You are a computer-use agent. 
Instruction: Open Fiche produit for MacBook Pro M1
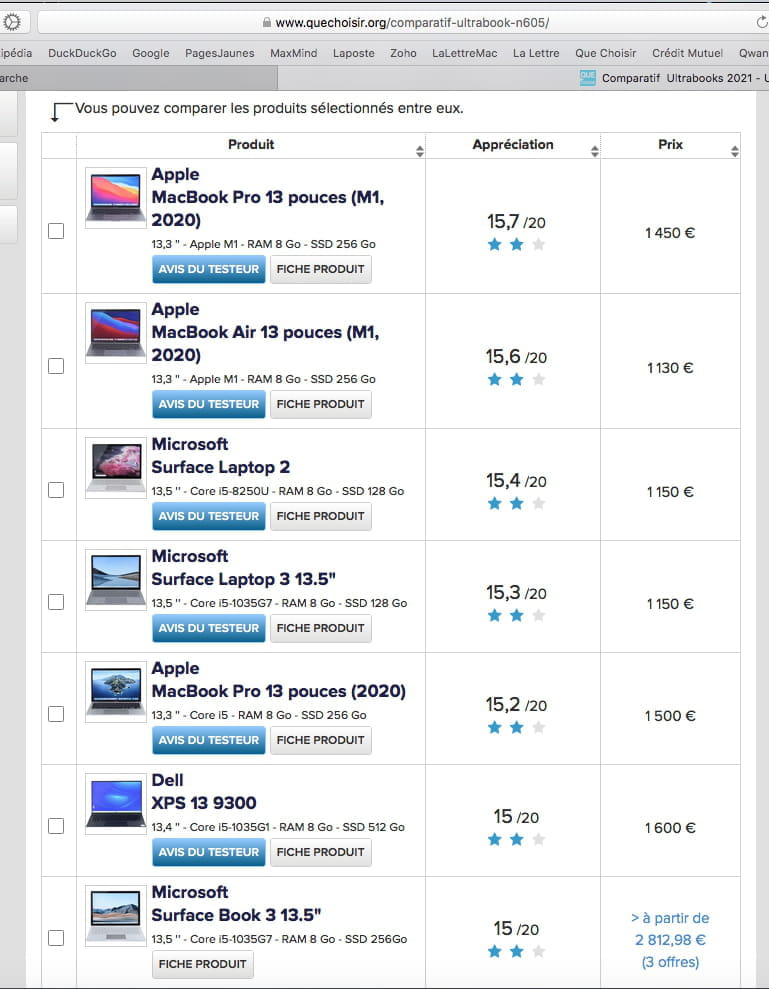coord(320,269)
